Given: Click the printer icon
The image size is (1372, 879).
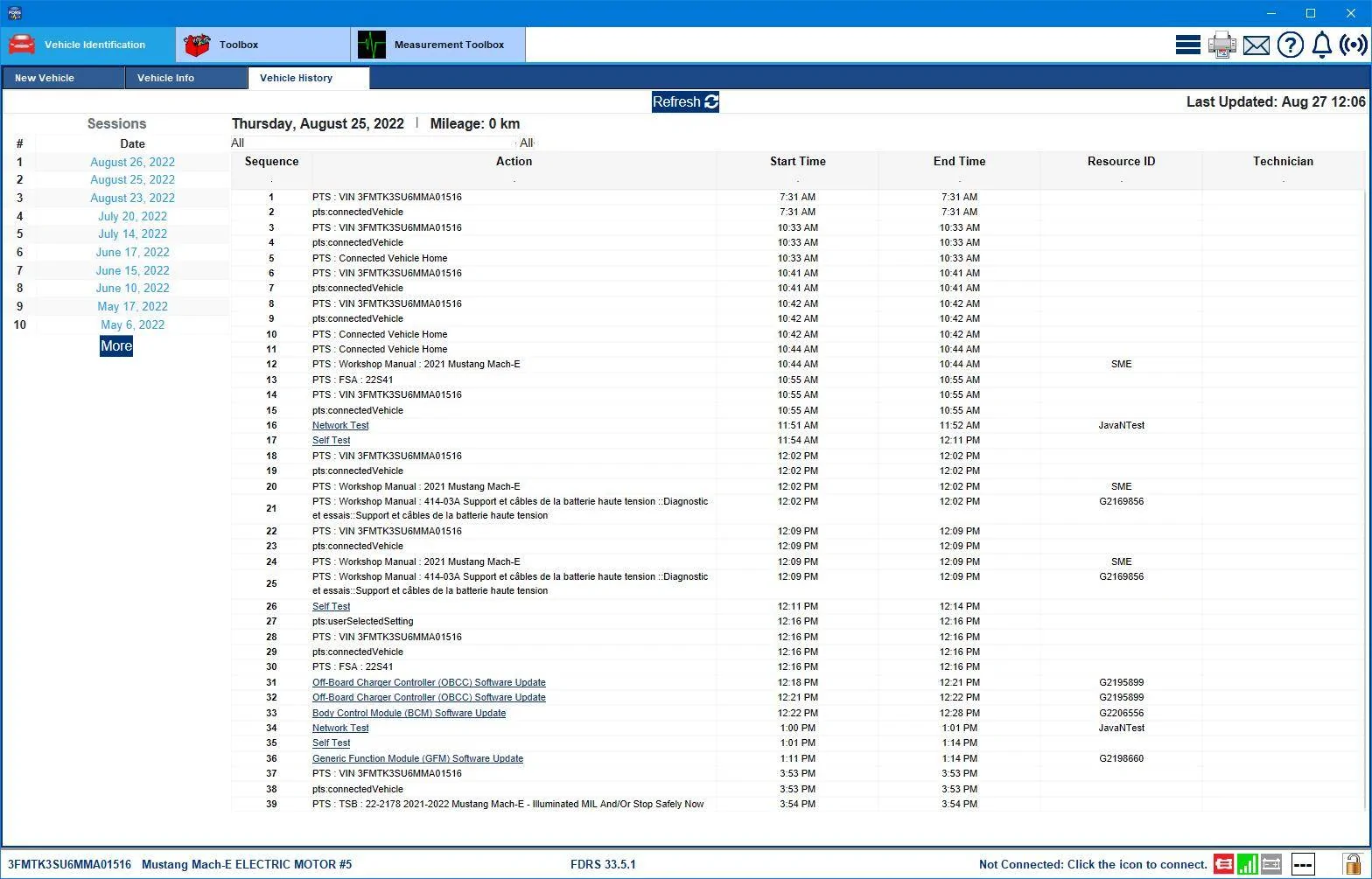Looking at the screenshot, I should point(1221,45).
